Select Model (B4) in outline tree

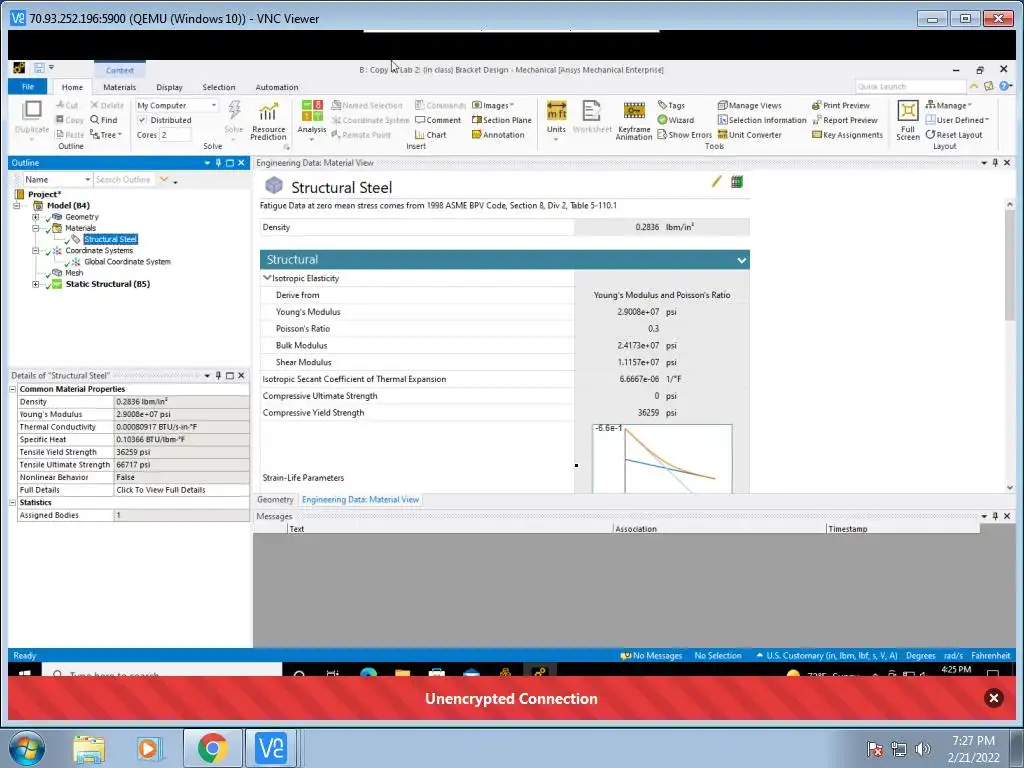point(68,206)
